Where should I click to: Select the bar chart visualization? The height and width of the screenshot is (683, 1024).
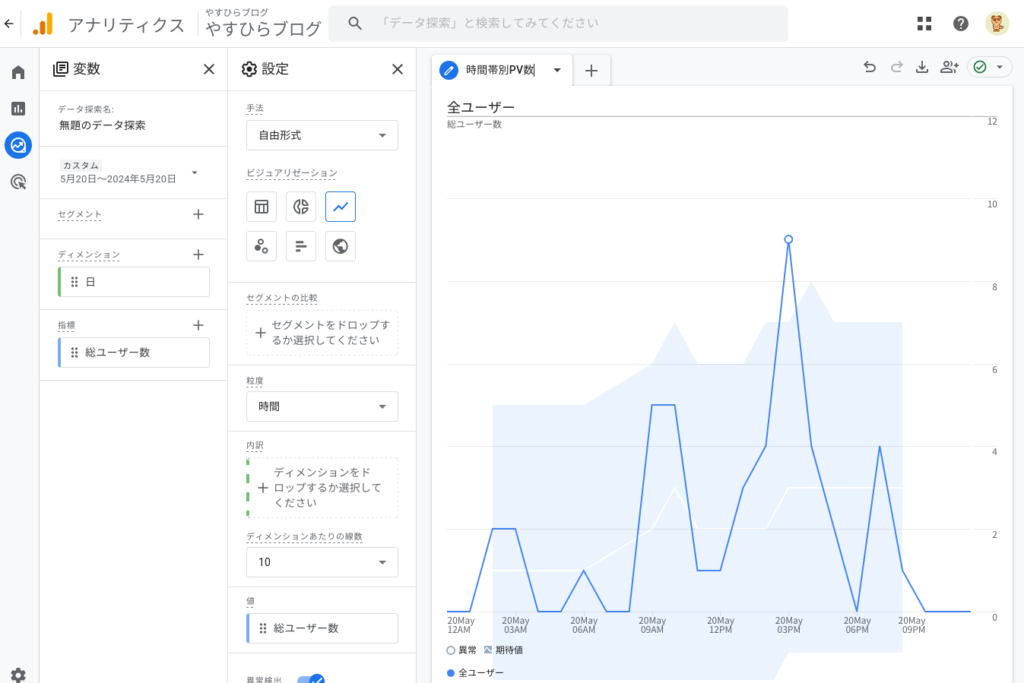(301, 246)
